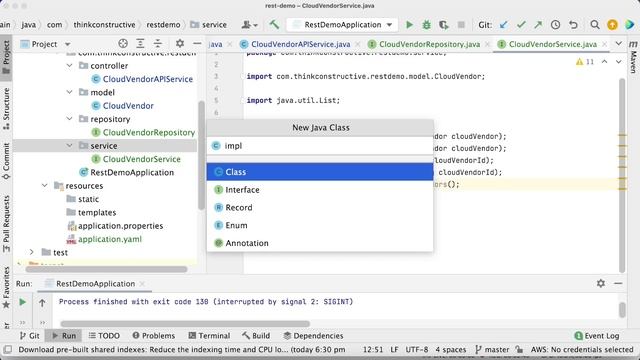The width and height of the screenshot is (640, 360).
Task: Click the orange IDE updates icon
Action: [612, 25]
